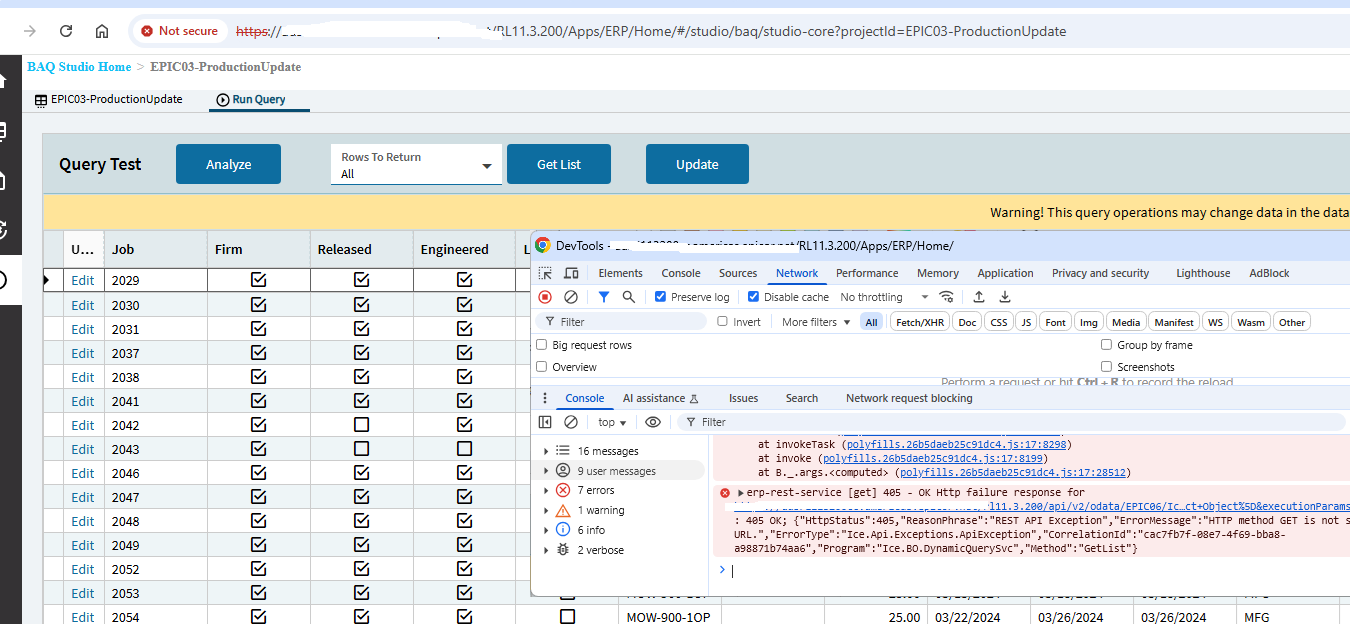Click the Run Query play icon

pyautogui.click(x=222, y=100)
